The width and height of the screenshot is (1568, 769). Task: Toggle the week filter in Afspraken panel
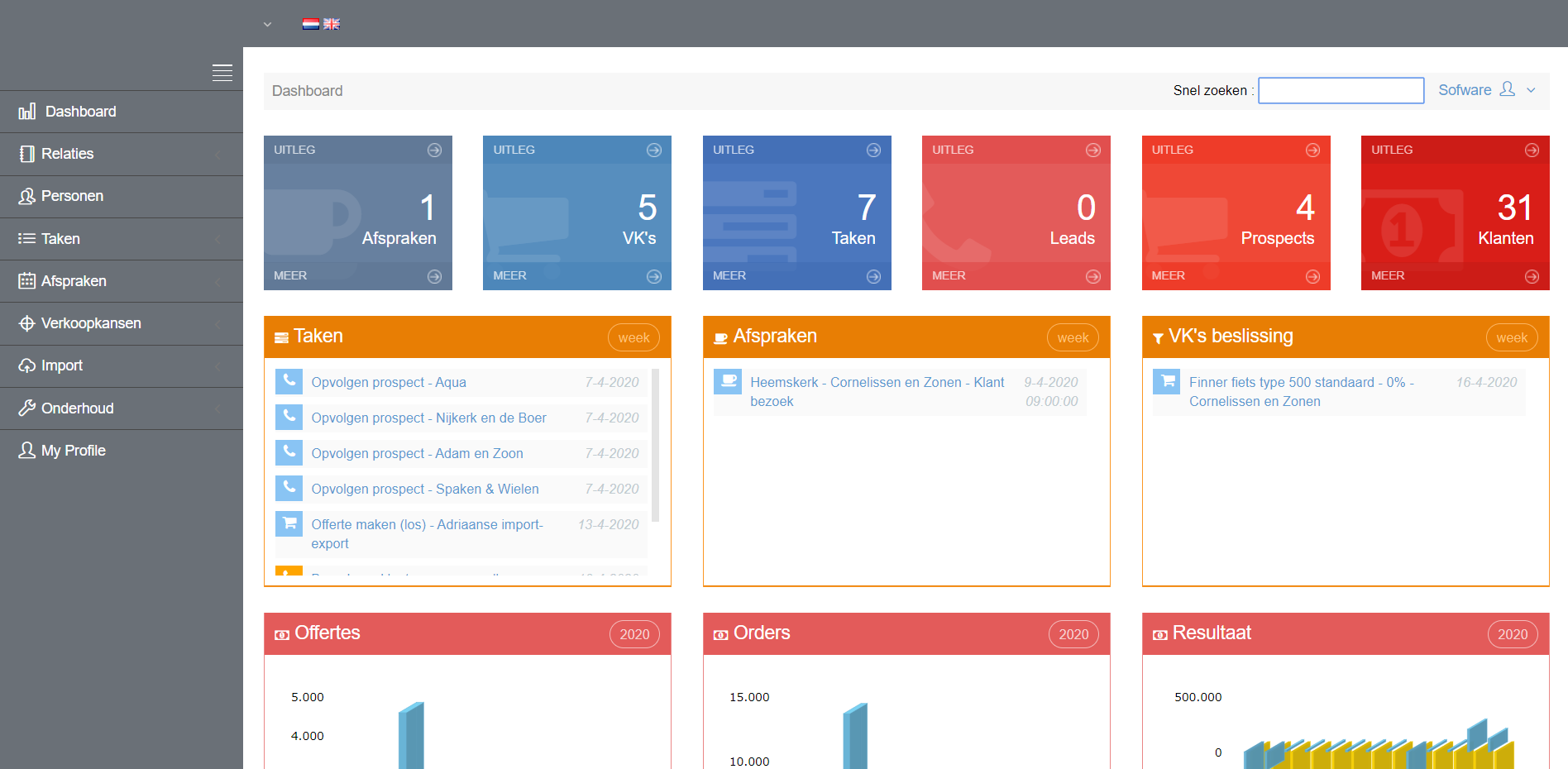[x=1073, y=337]
